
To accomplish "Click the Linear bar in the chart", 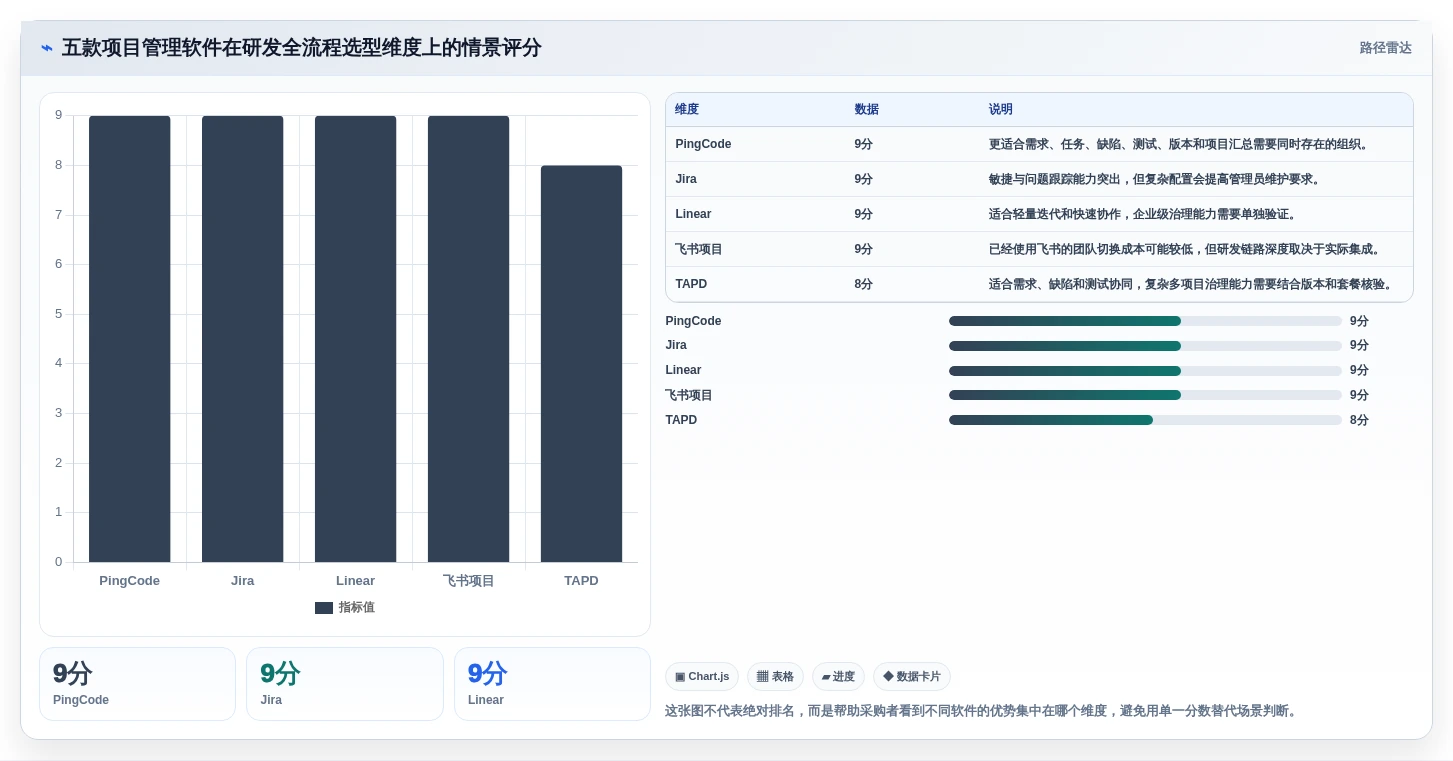I will pos(356,339).
